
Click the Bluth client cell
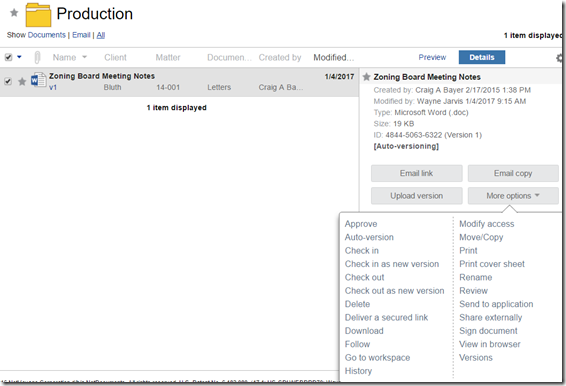[112, 87]
